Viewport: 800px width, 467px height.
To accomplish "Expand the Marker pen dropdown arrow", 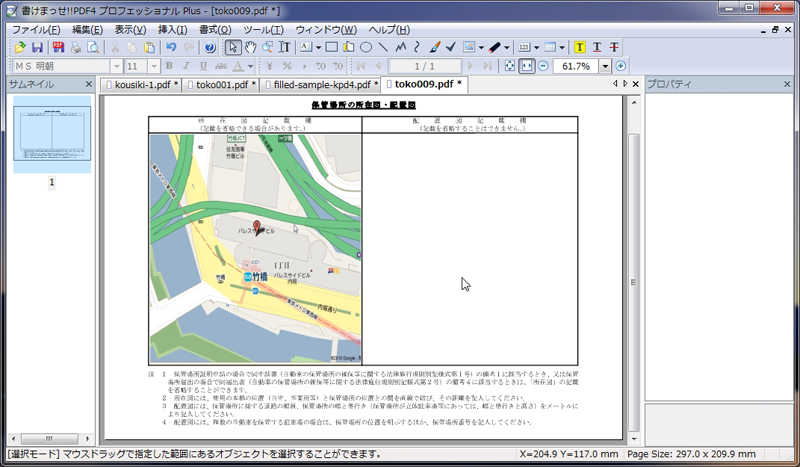I will pyautogui.click(x=507, y=47).
